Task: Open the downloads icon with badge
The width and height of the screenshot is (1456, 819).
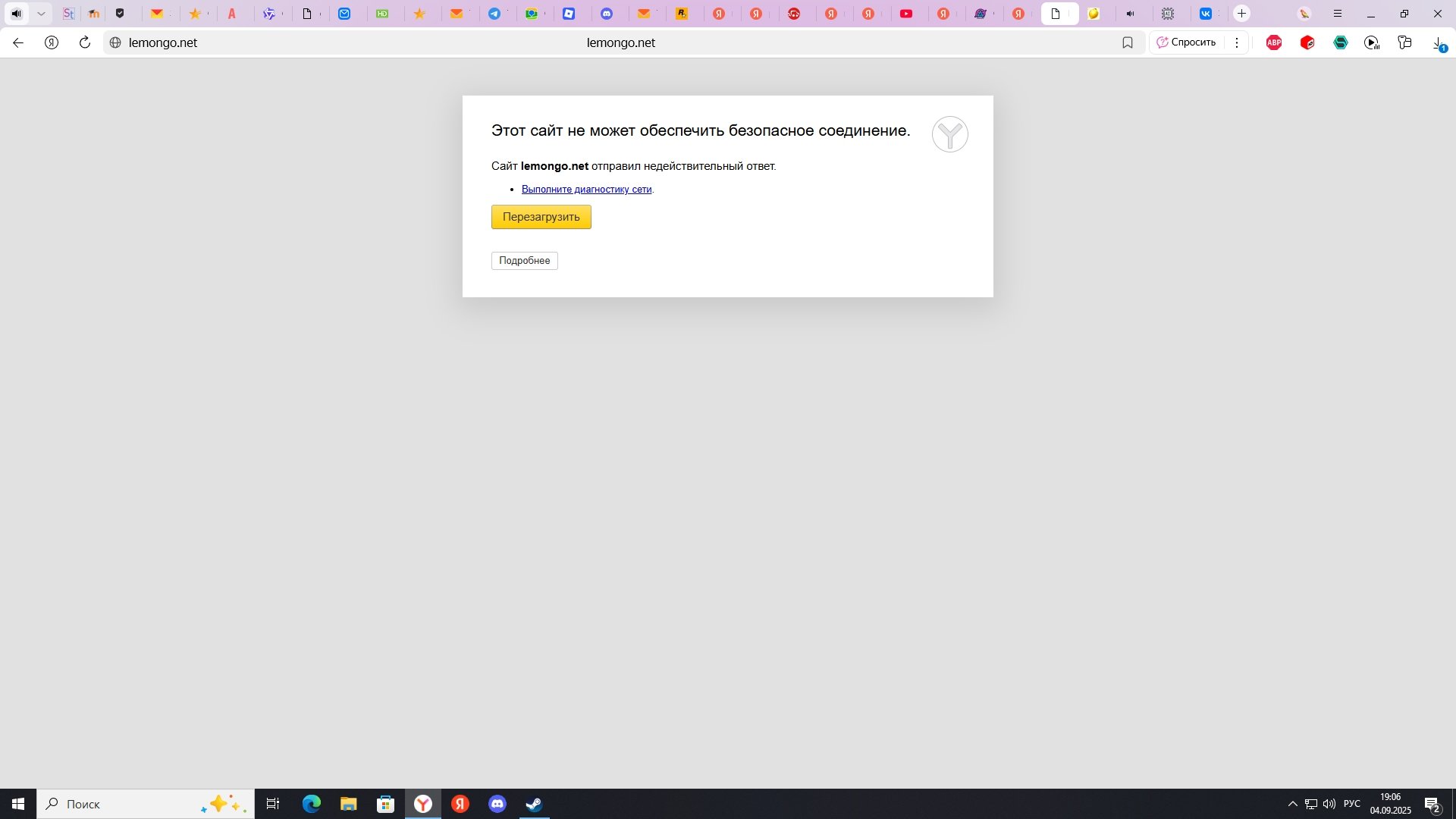Action: (x=1439, y=43)
